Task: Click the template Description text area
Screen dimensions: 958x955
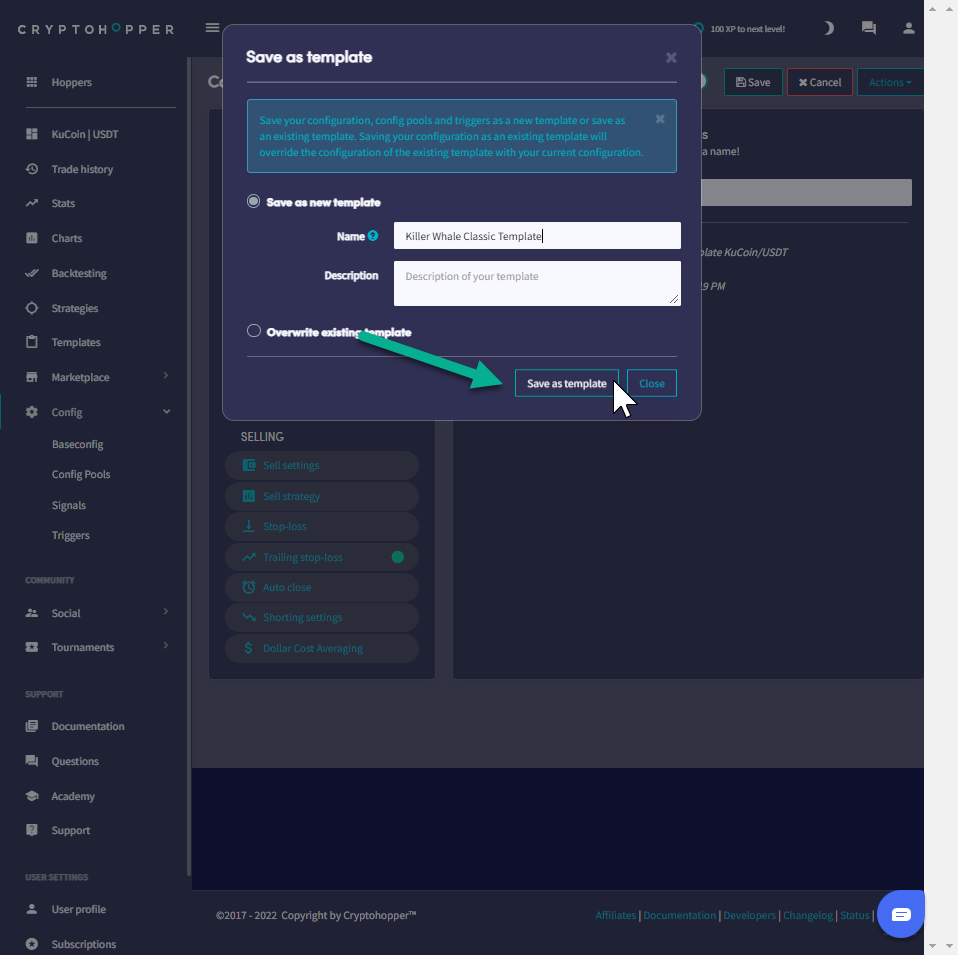Action: click(537, 283)
